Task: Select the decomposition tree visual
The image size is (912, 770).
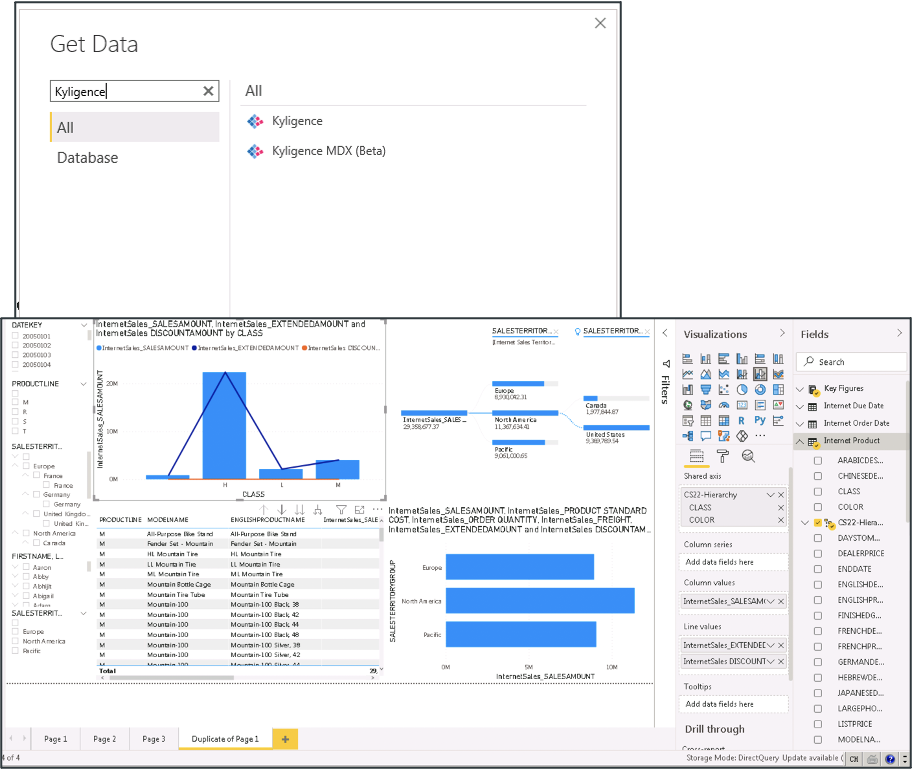Action: click(687, 436)
